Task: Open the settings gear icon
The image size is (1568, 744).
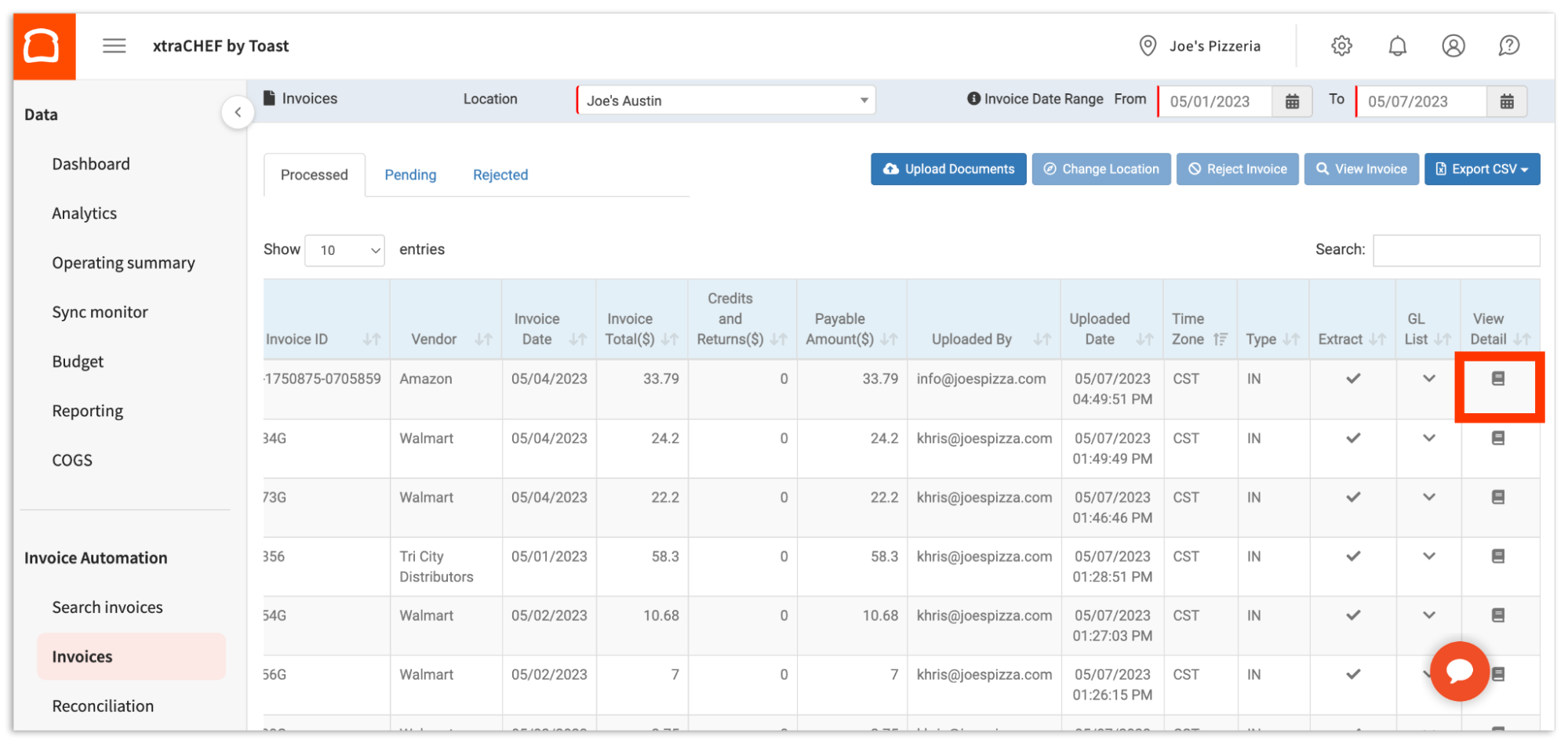Action: point(1341,45)
